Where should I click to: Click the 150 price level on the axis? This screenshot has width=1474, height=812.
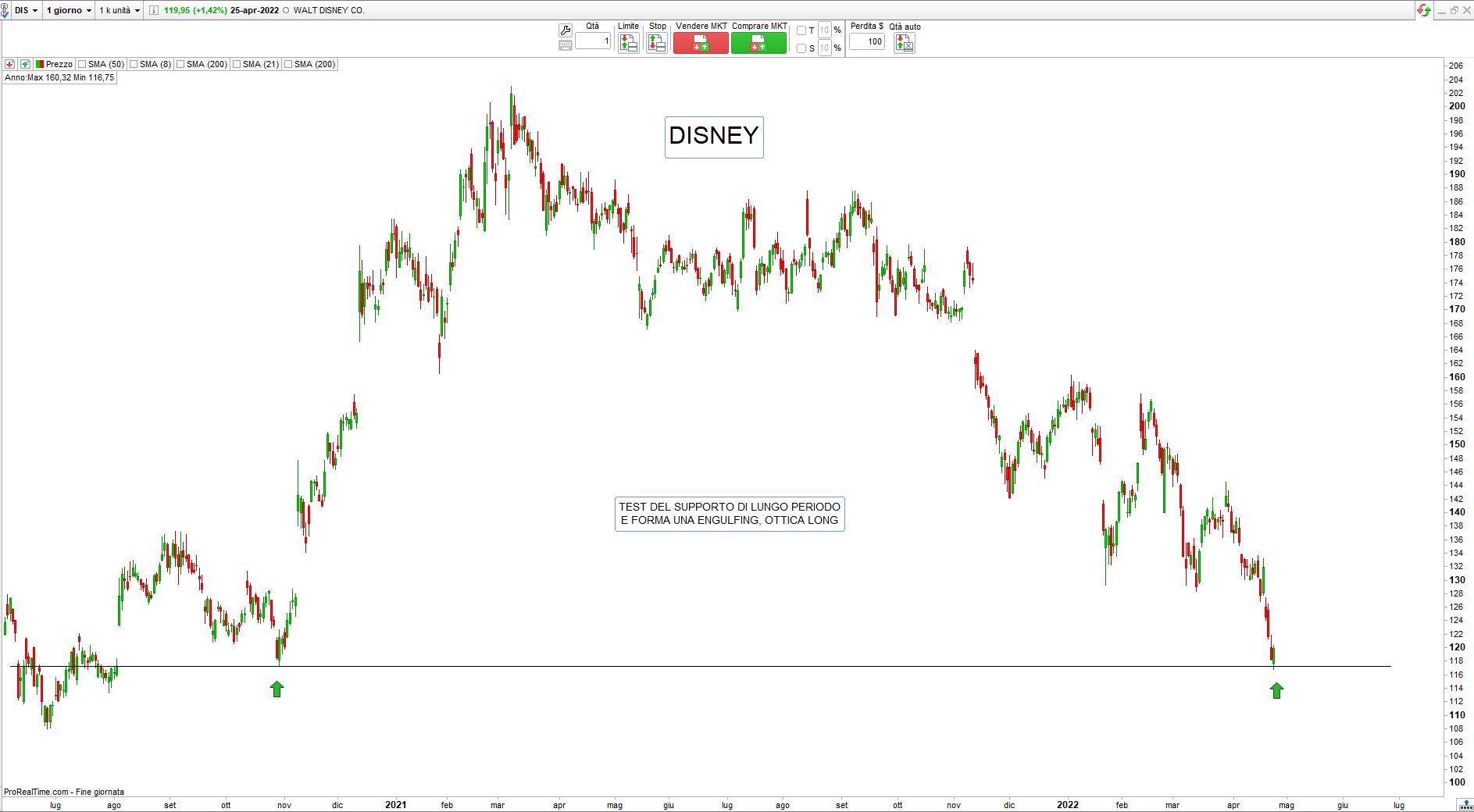(x=1457, y=444)
